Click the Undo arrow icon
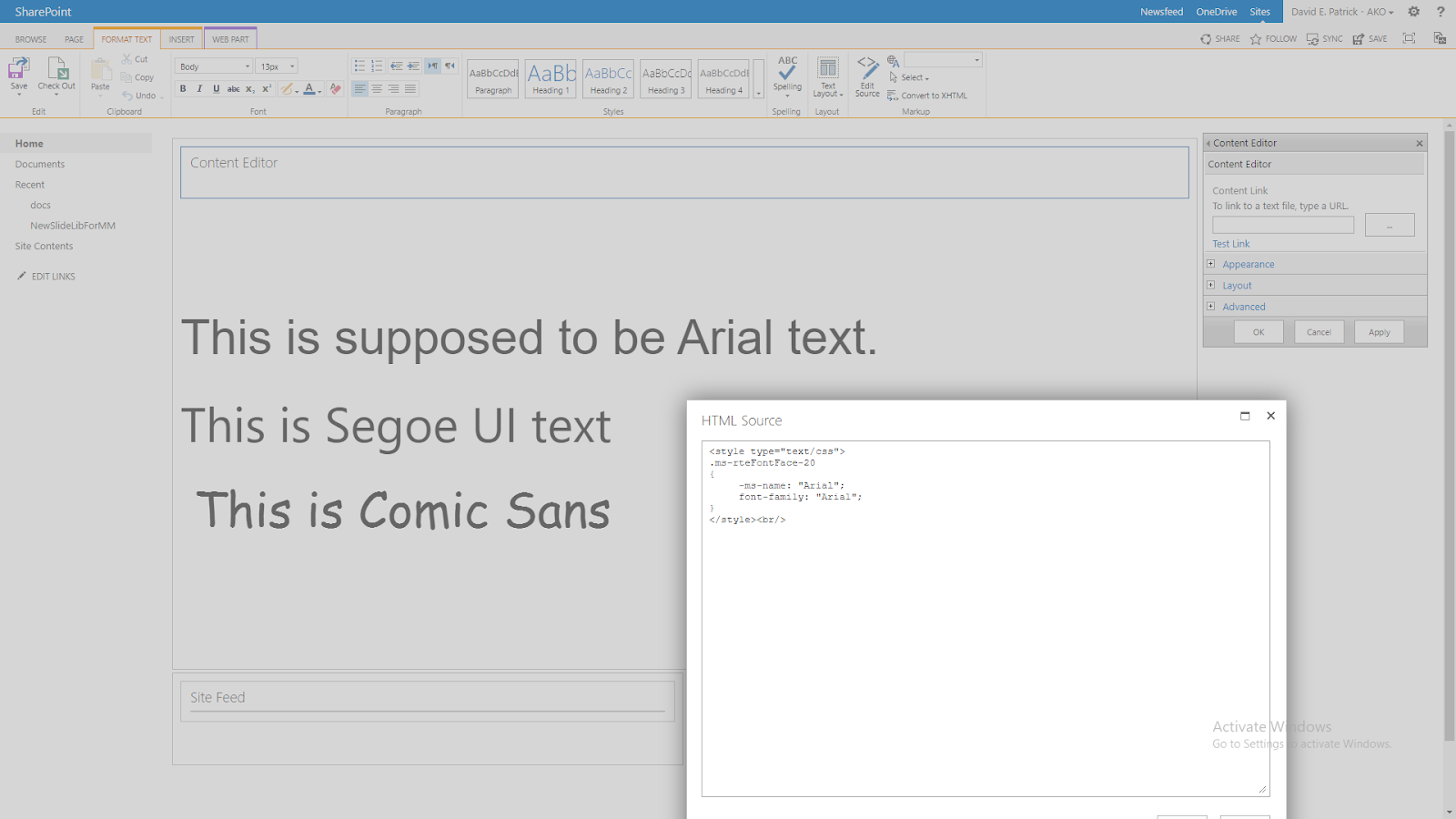 click(127, 96)
